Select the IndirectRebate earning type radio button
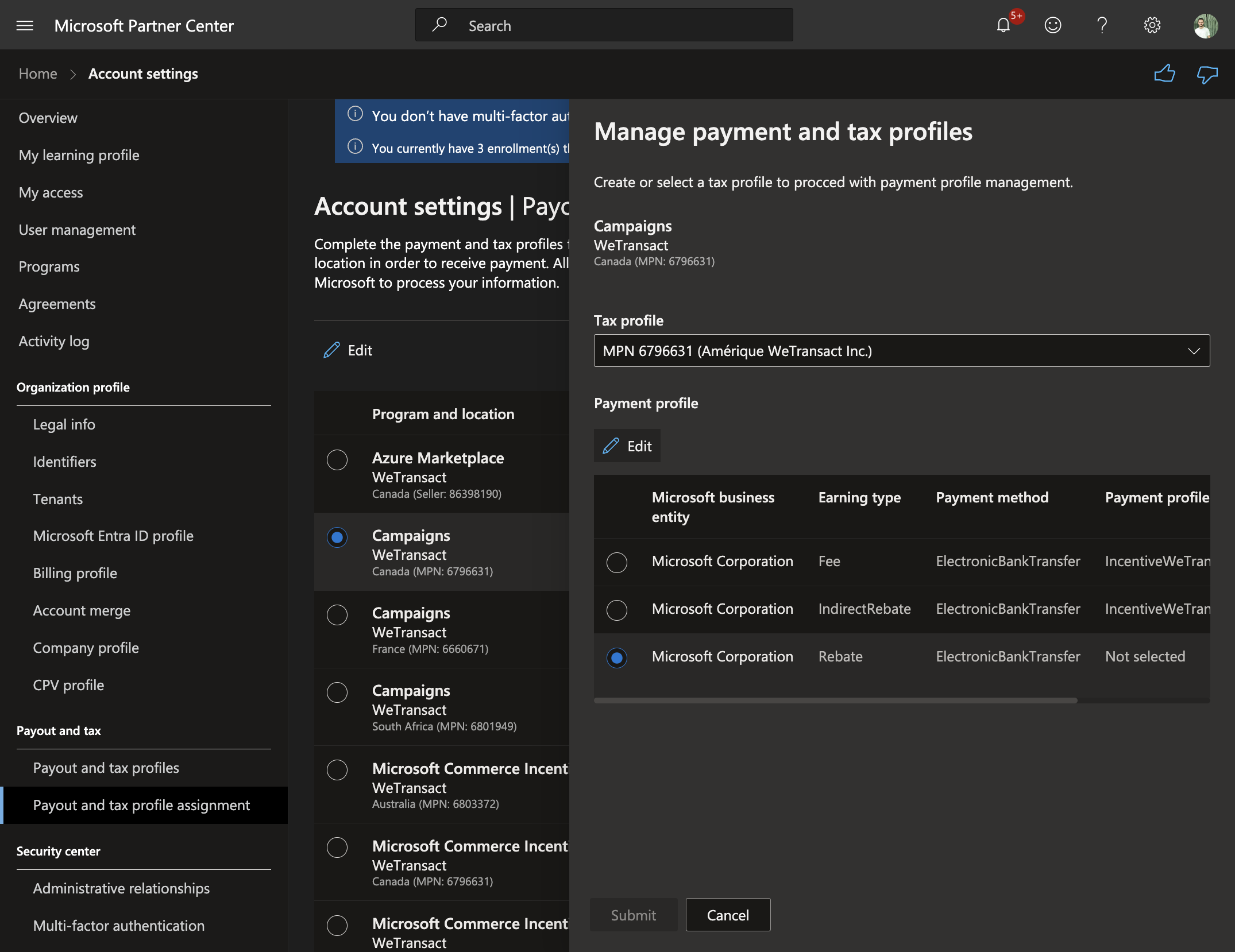The image size is (1235, 952). tap(617, 610)
